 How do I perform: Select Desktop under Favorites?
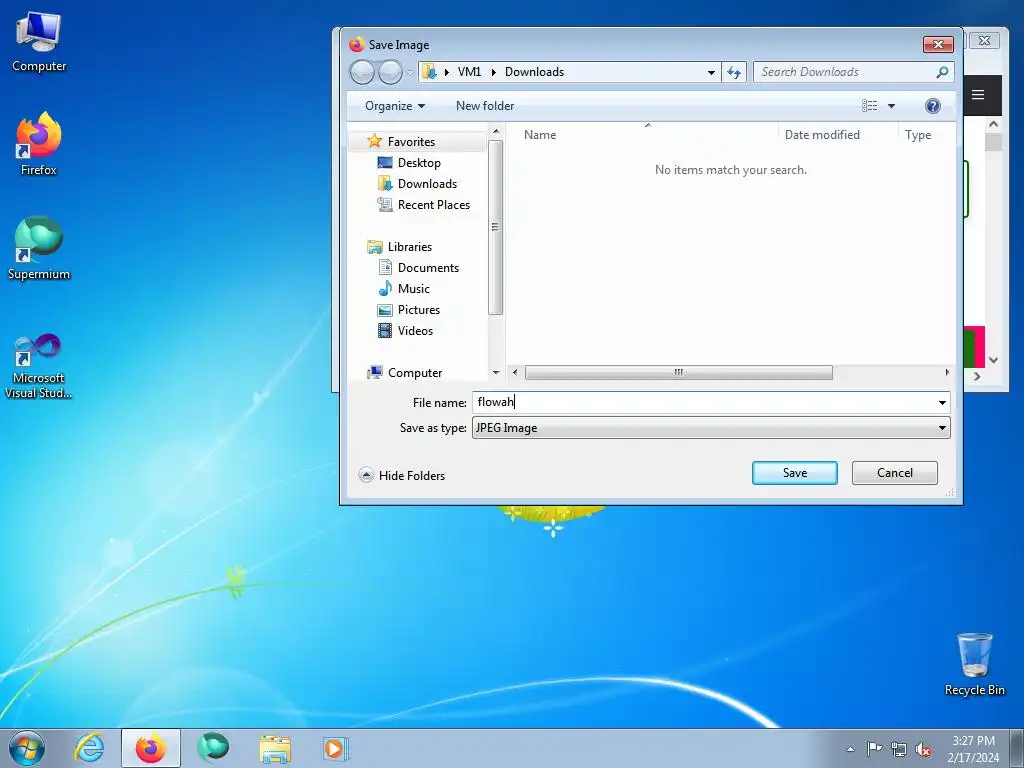tap(419, 163)
